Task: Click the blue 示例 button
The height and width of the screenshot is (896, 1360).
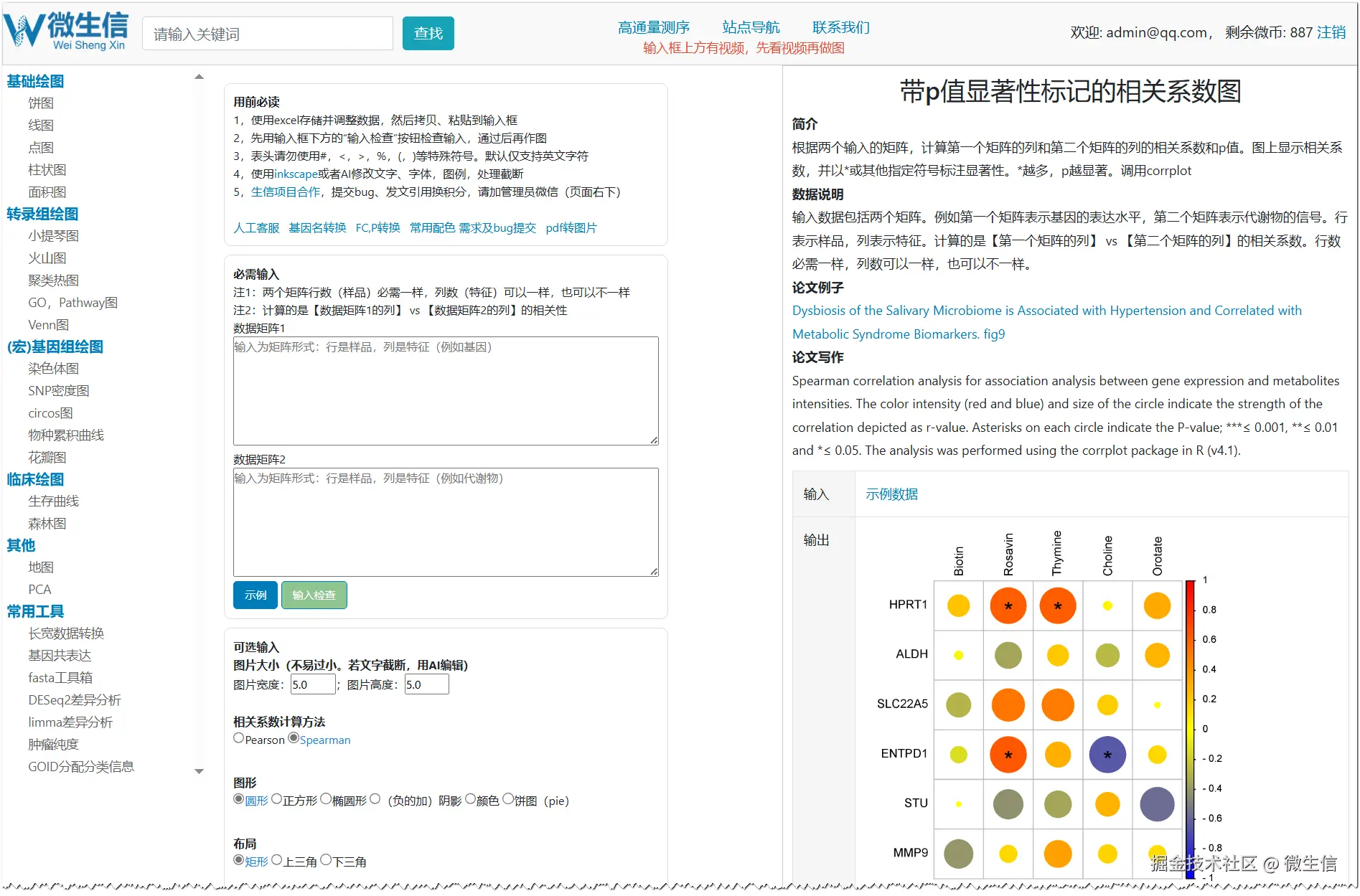Action: 255,595
